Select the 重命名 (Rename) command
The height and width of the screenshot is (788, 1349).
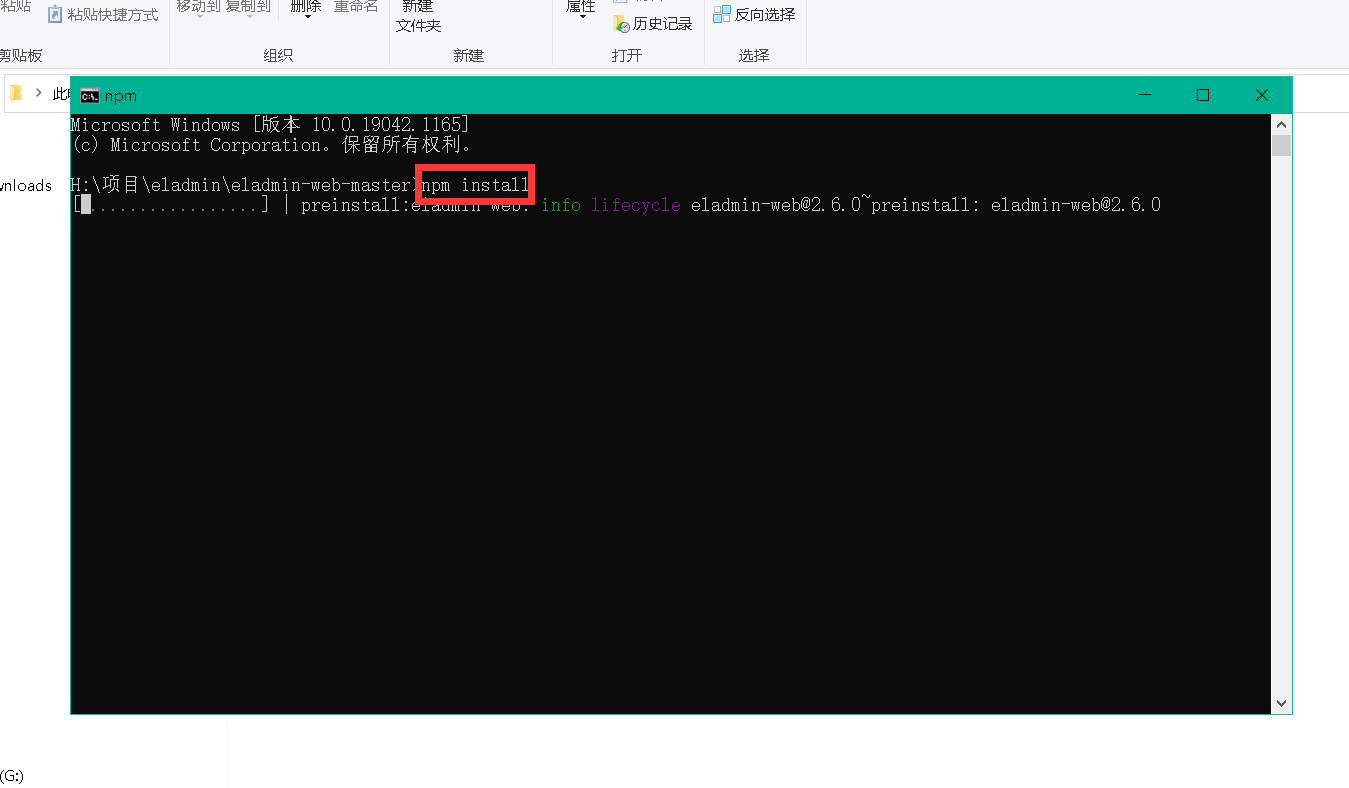tap(356, 5)
